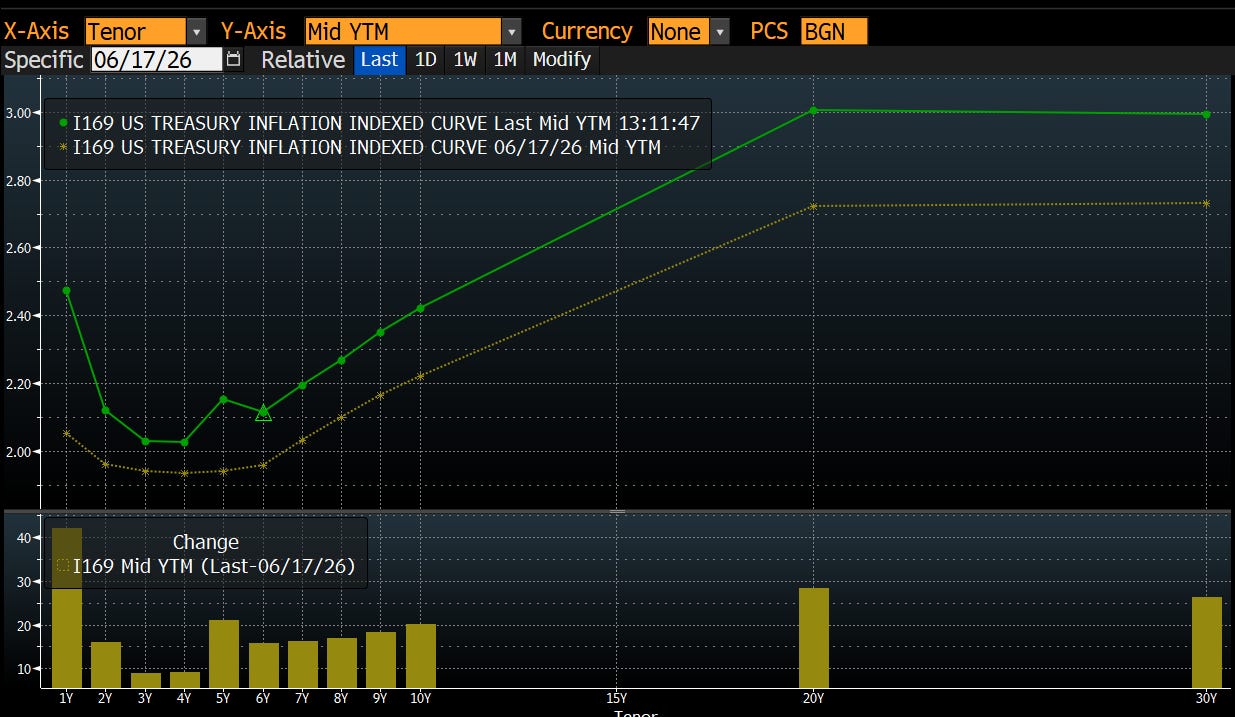Select the 1M relative tab
Screen dimensions: 1235x717
505,59
